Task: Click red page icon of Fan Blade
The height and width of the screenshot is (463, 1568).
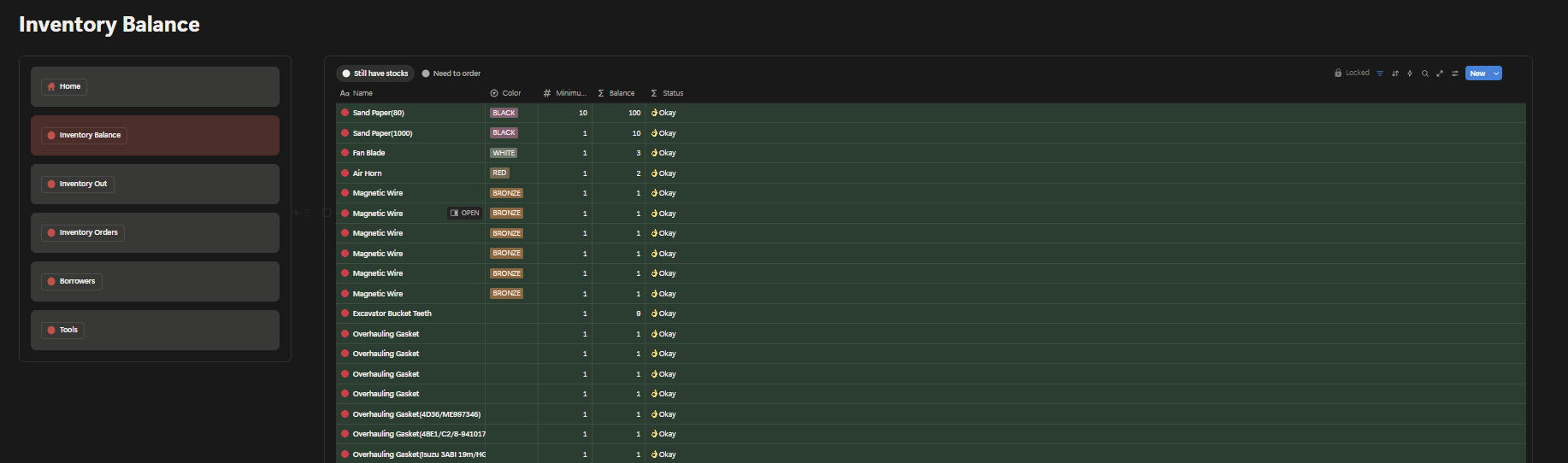Action: [345, 153]
